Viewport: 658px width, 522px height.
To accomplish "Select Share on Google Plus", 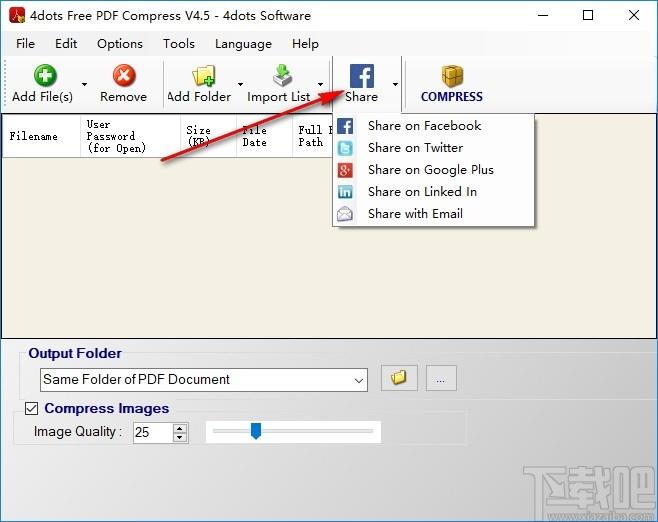I will click(430, 170).
